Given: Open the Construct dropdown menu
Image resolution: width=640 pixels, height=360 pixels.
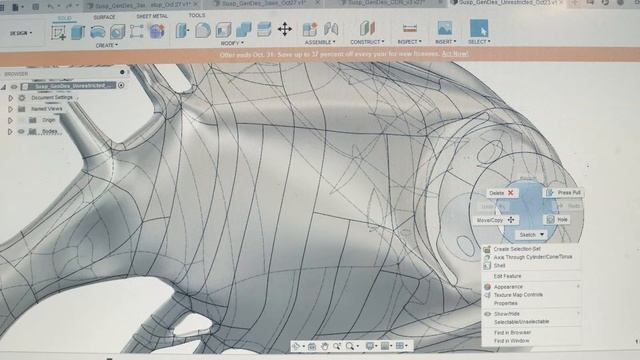Looking at the screenshot, I should tap(367, 42).
